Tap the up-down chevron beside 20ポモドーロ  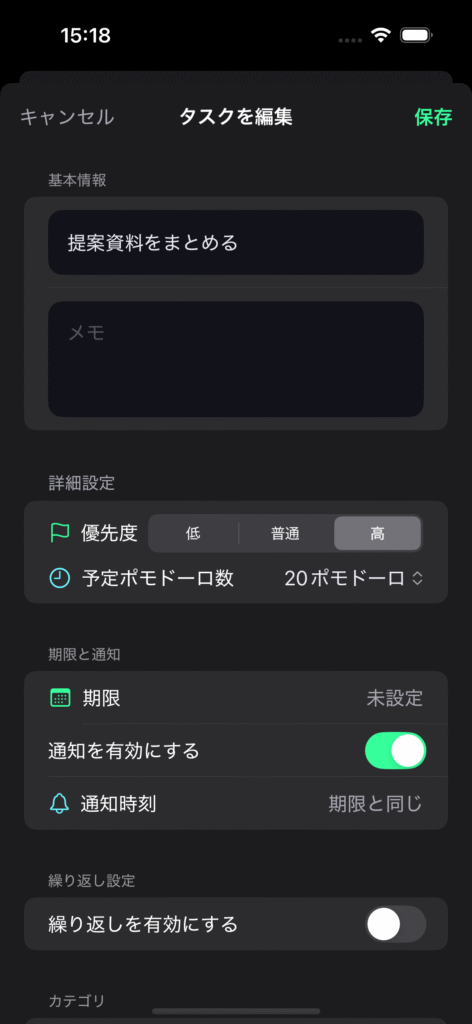click(x=417, y=578)
